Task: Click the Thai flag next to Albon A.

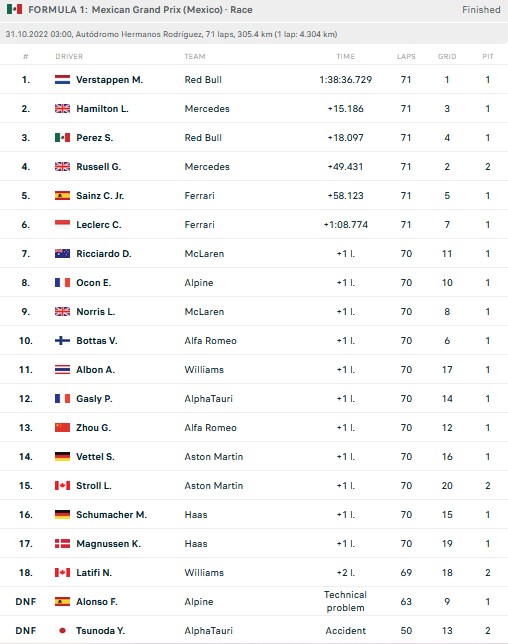Action: click(62, 370)
